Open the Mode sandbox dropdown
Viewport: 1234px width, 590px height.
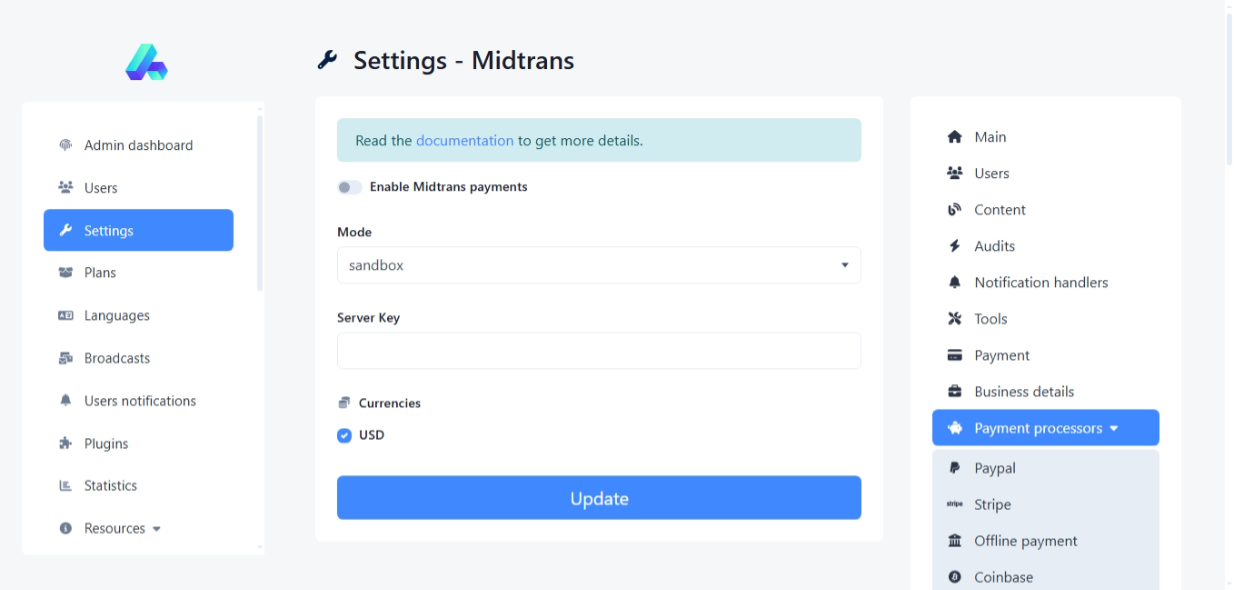click(598, 265)
